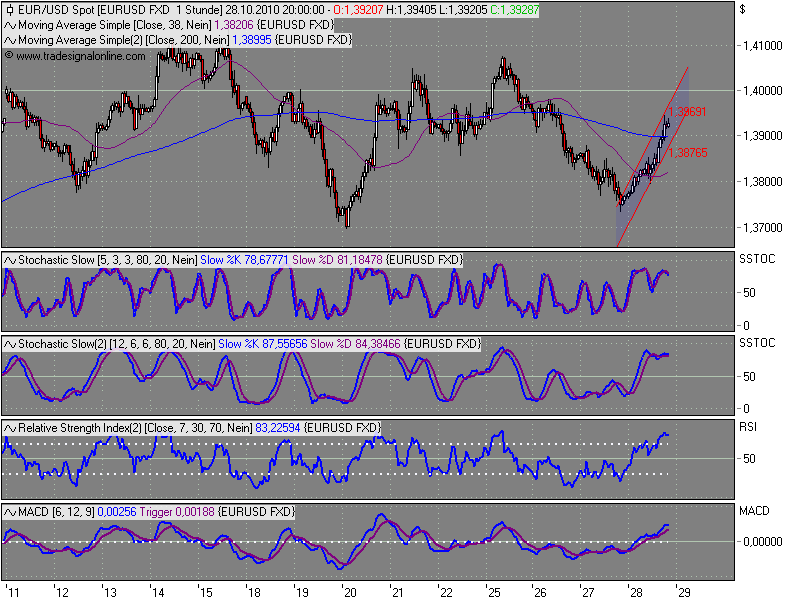800x600 pixels.
Task: Click the 38-period average value 1,38206
Action: 234,25
